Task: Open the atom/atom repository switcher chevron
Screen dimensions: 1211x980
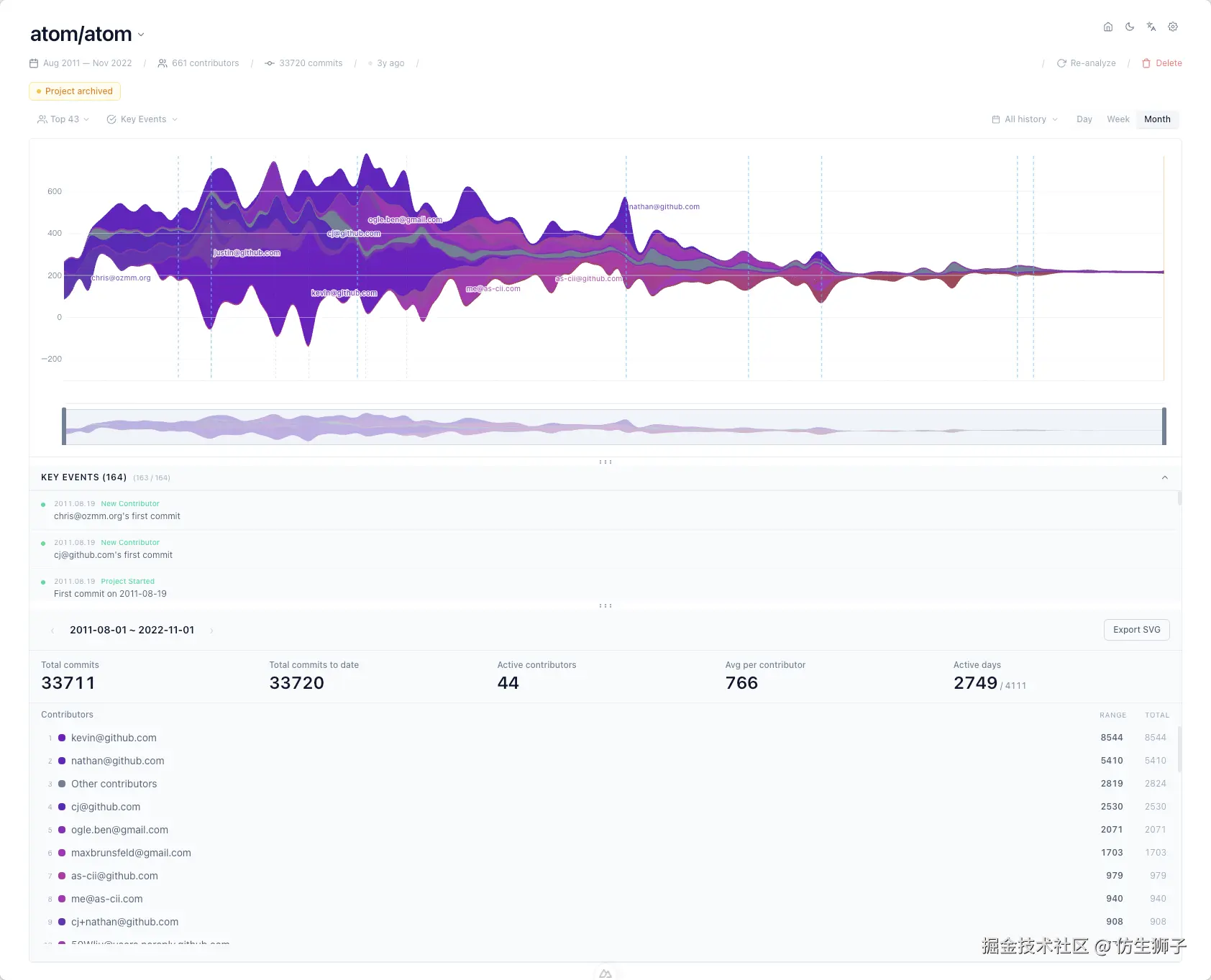Action: (x=141, y=35)
